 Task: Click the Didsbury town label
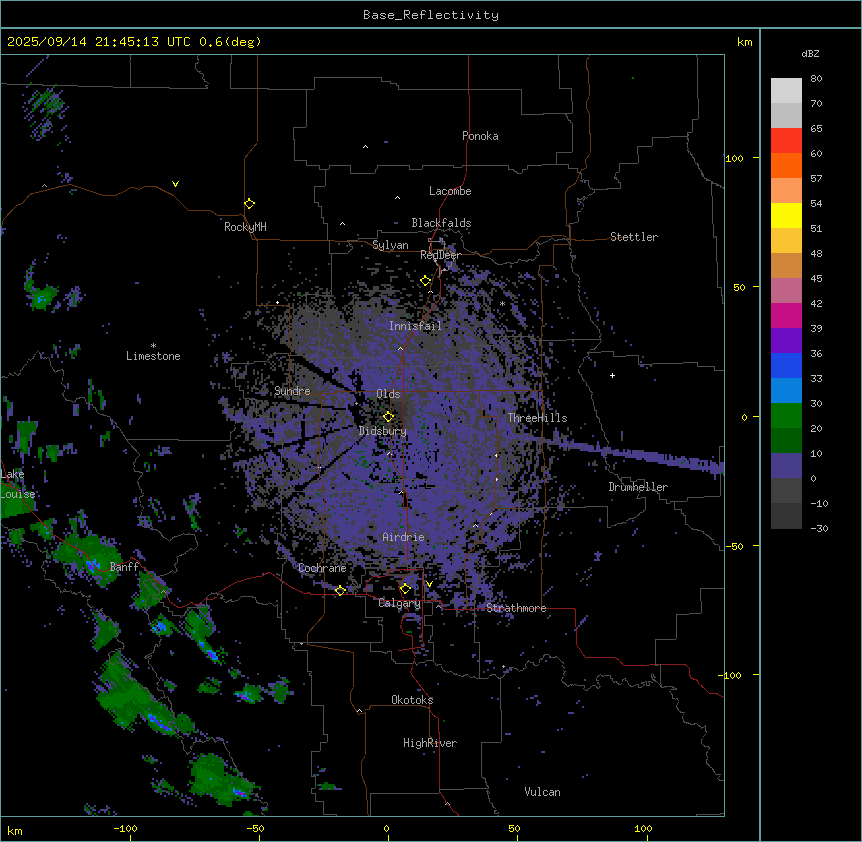(383, 431)
